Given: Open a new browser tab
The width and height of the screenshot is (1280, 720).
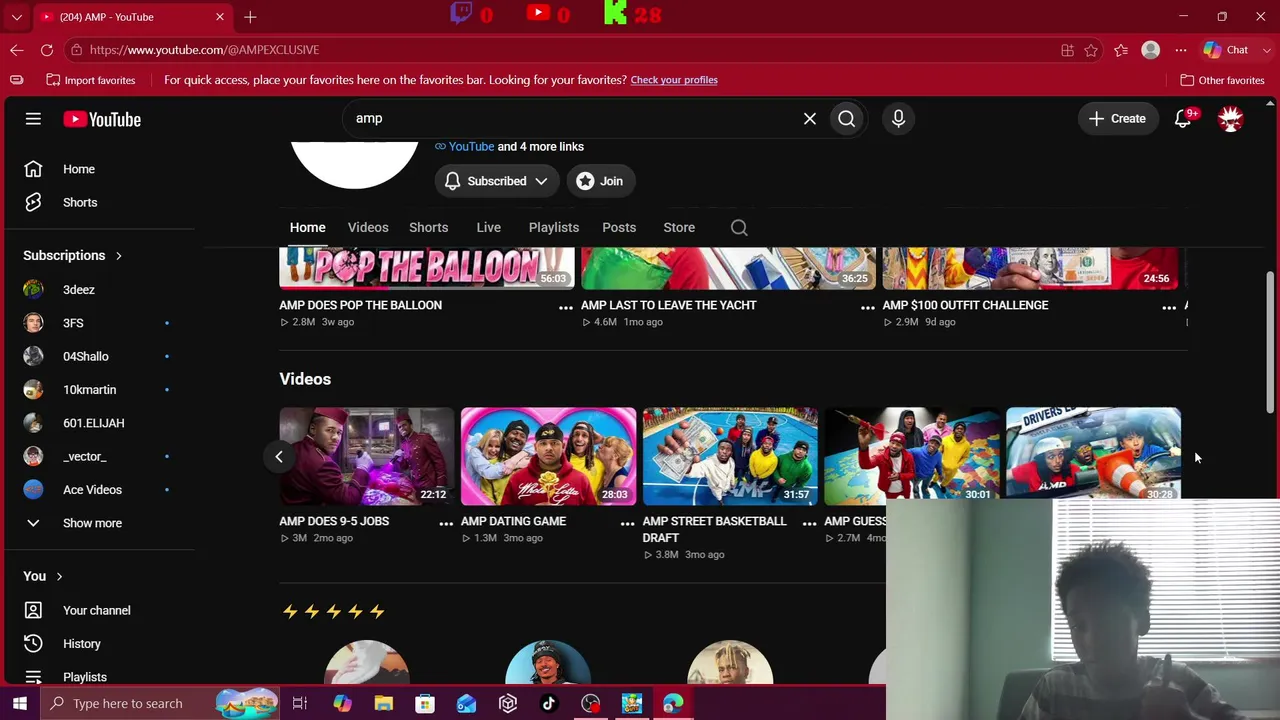Looking at the screenshot, I should pyautogui.click(x=250, y=17).
